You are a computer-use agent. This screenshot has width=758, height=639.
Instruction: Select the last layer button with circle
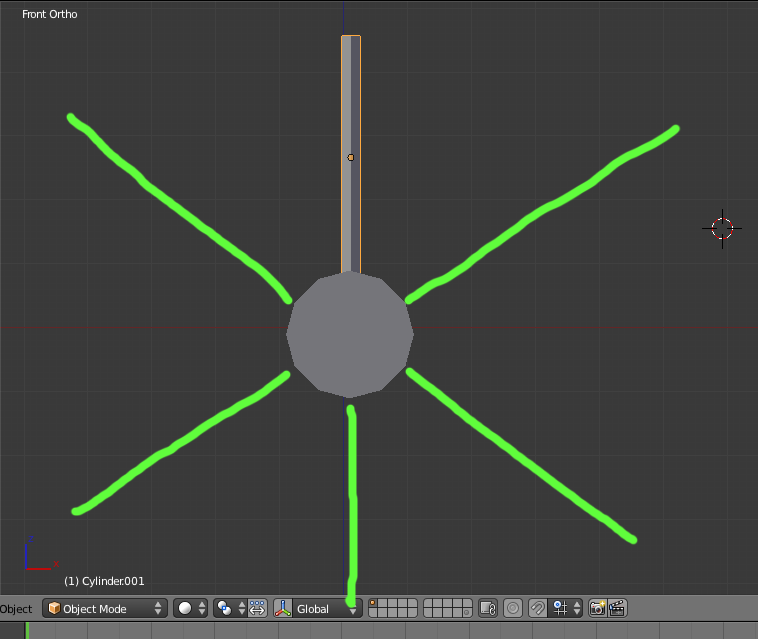(466, 613)
